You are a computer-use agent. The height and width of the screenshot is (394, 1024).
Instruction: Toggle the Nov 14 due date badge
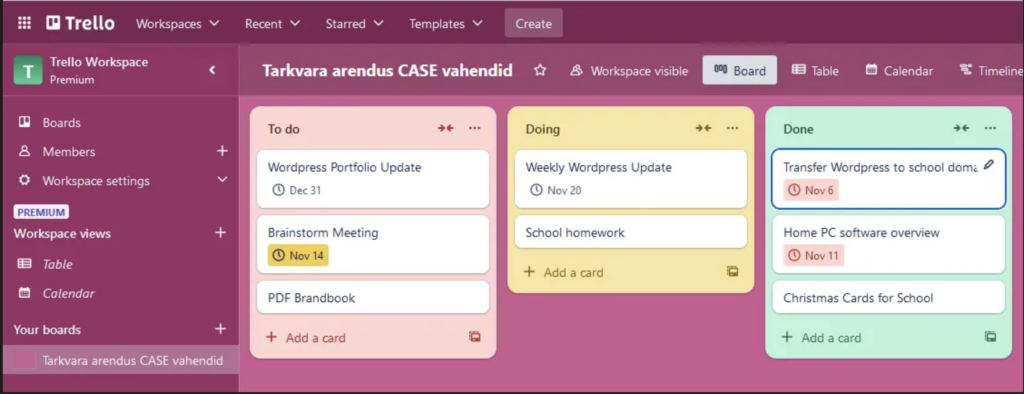click(298, 255)
